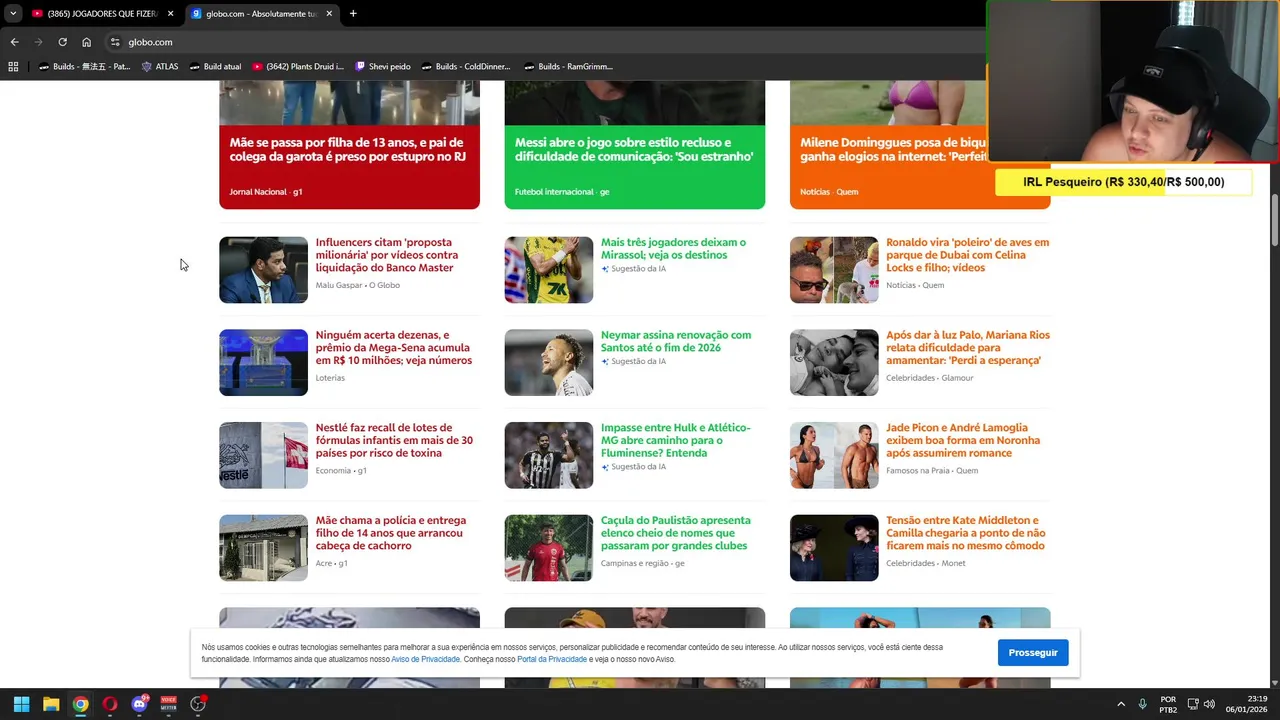Open the Opera browser taskbar icon
Viewport: 1280px width, 720px height.
(x=109, y=704)
